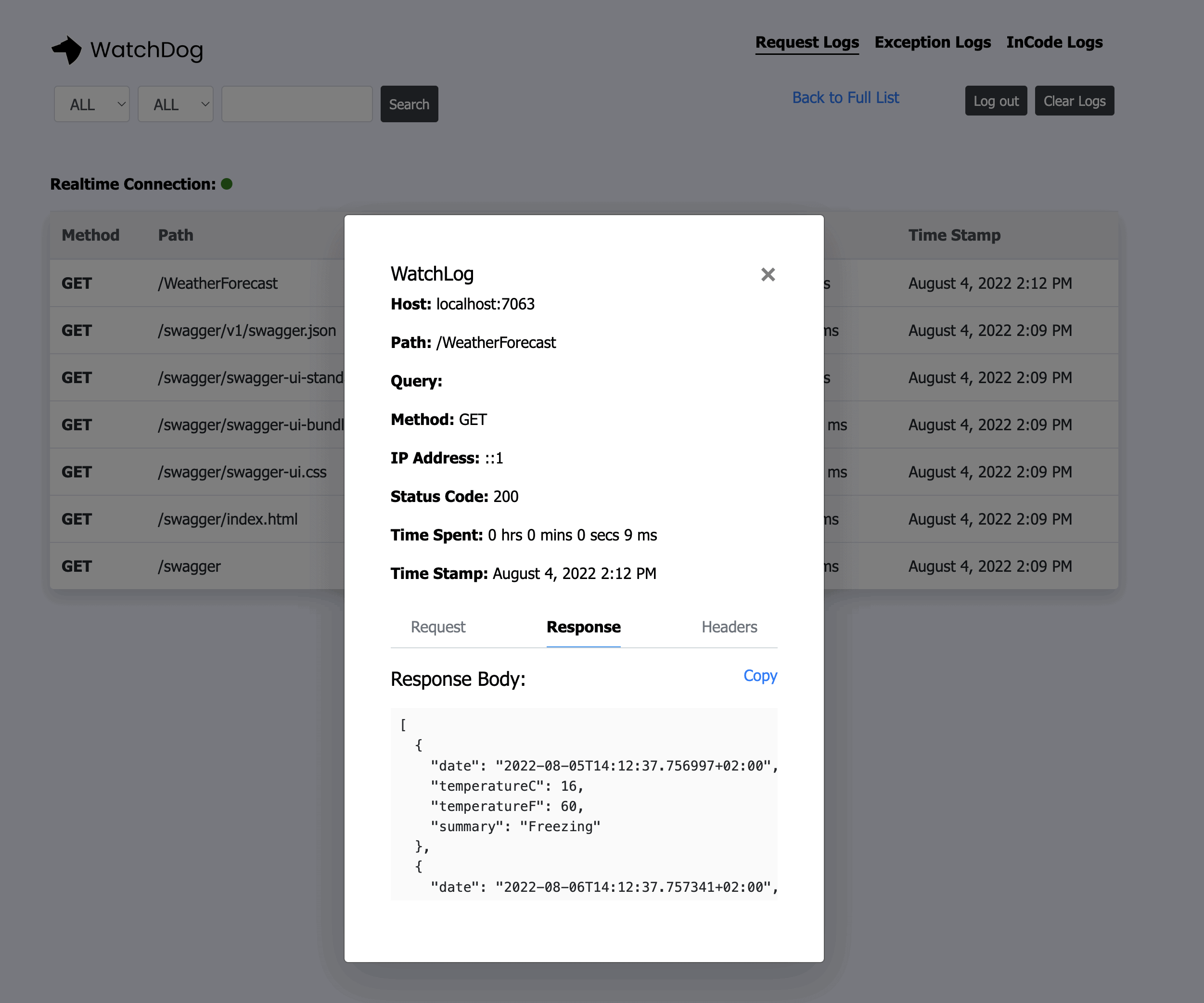
Task: Click the Clear Logs button
Action: (x=1075, y=101)
